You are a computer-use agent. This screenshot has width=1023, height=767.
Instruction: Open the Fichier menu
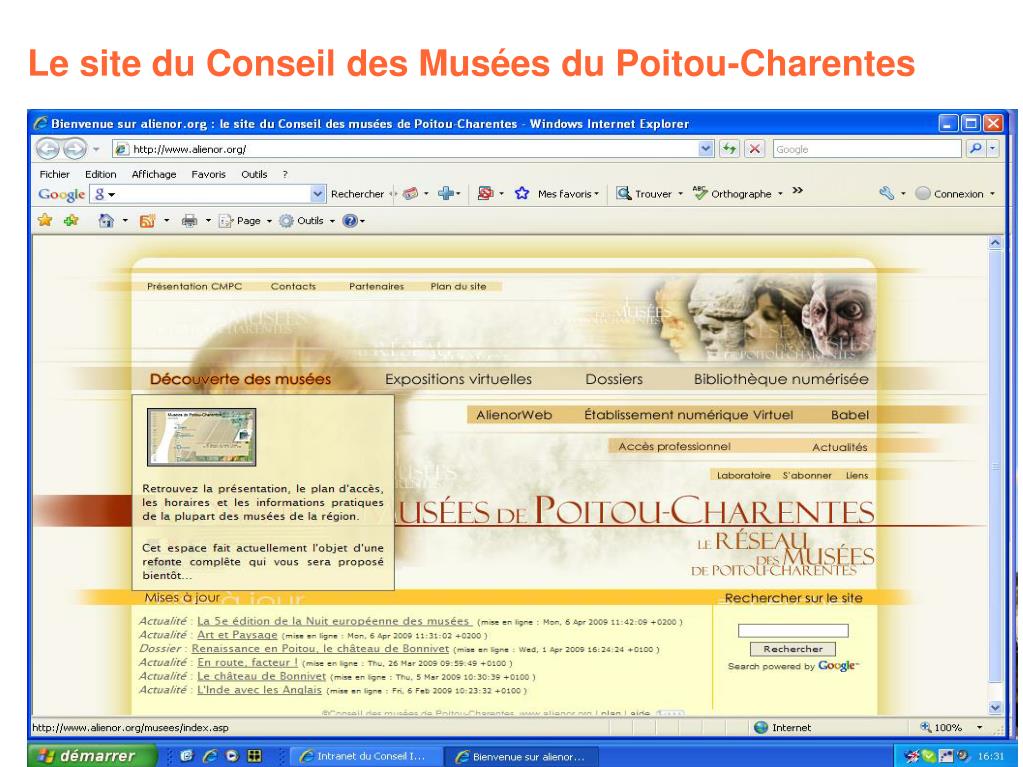(55, 174)
